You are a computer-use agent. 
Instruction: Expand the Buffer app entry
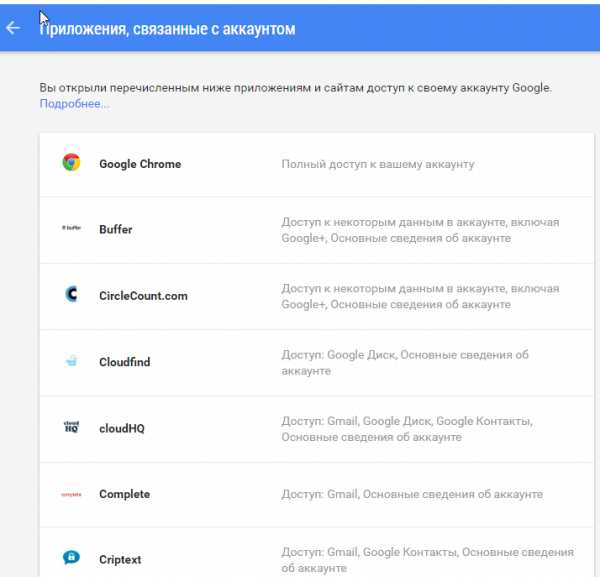tap(317, 230)
